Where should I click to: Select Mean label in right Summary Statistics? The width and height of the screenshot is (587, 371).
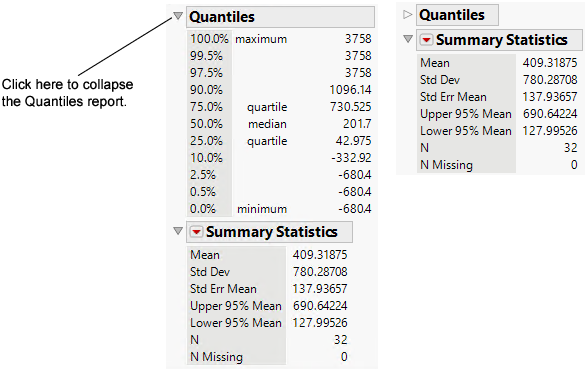(x=435, y=63)
